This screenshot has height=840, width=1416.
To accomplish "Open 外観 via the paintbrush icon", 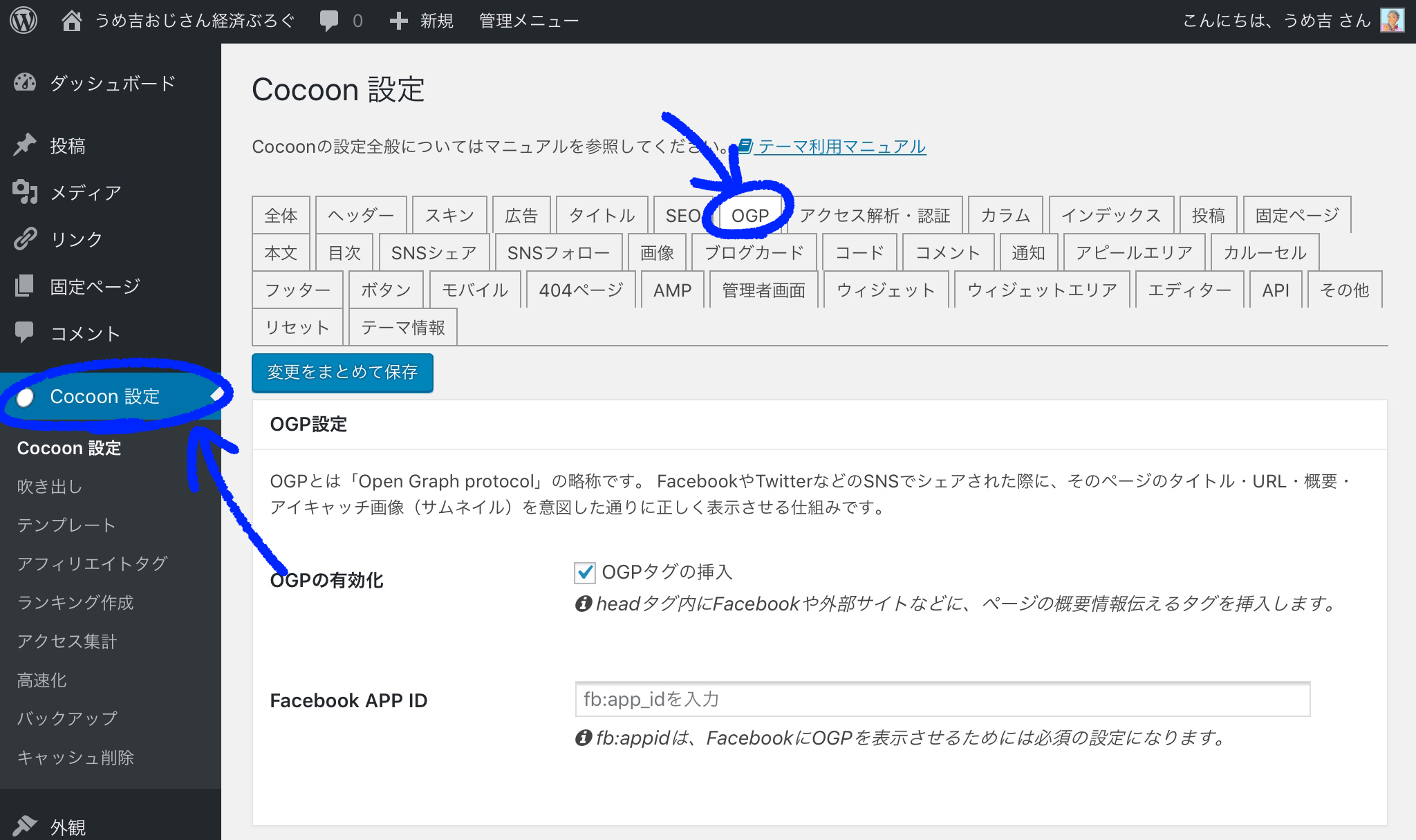I will (x=25, y=825).
